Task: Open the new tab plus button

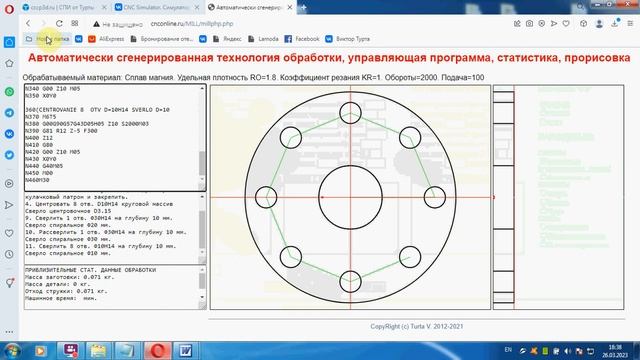Action: click(x=303, y=7)
